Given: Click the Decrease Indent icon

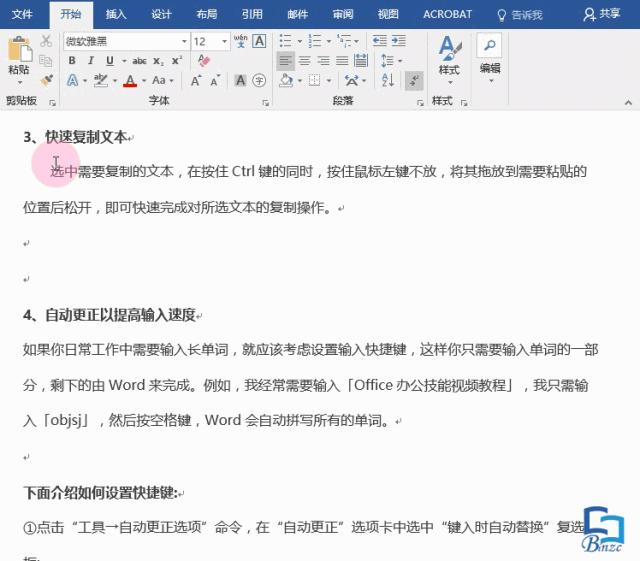Looking at the screenshot, I should point(380,41).
